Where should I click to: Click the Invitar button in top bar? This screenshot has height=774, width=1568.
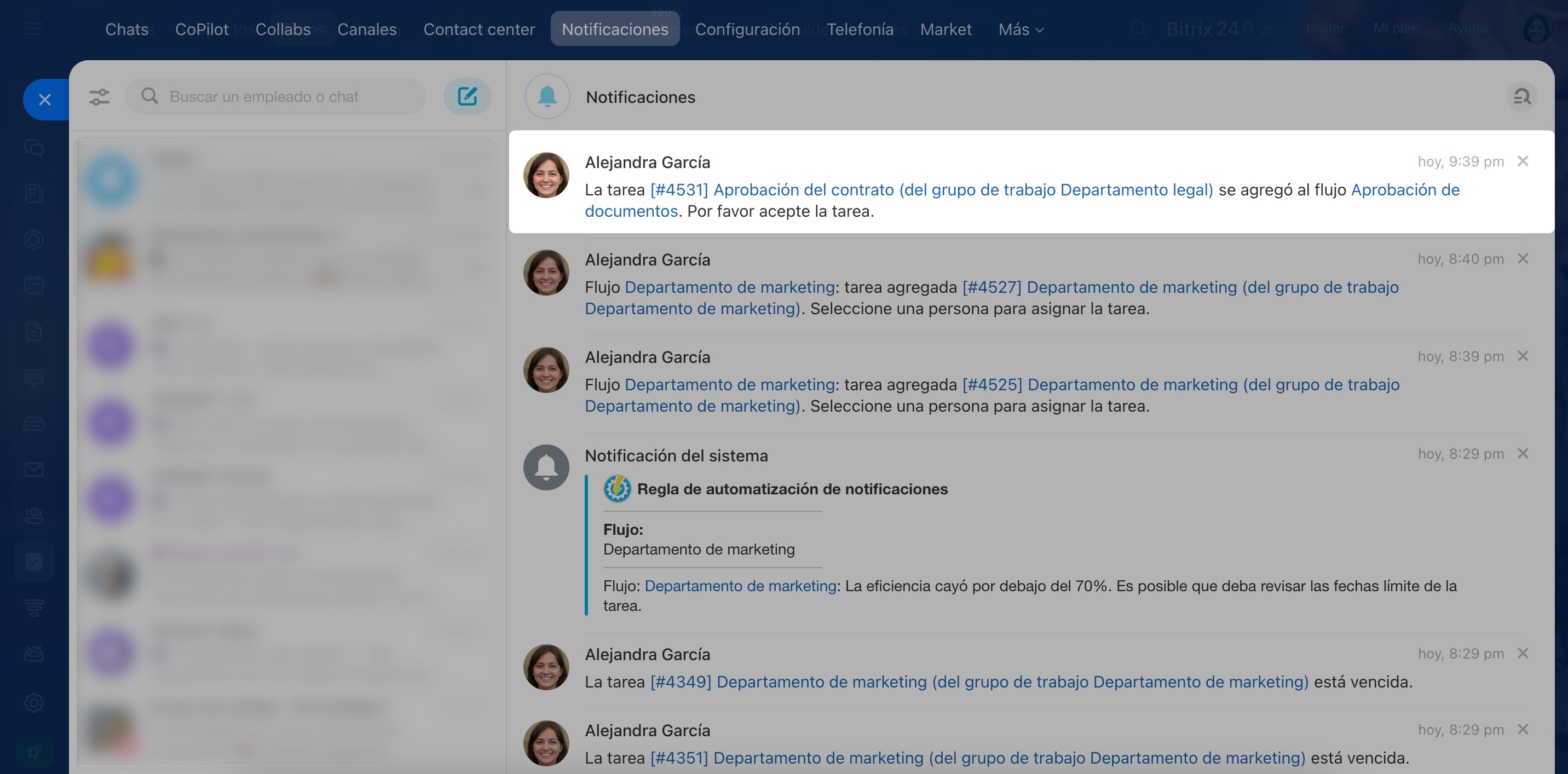1325,28
